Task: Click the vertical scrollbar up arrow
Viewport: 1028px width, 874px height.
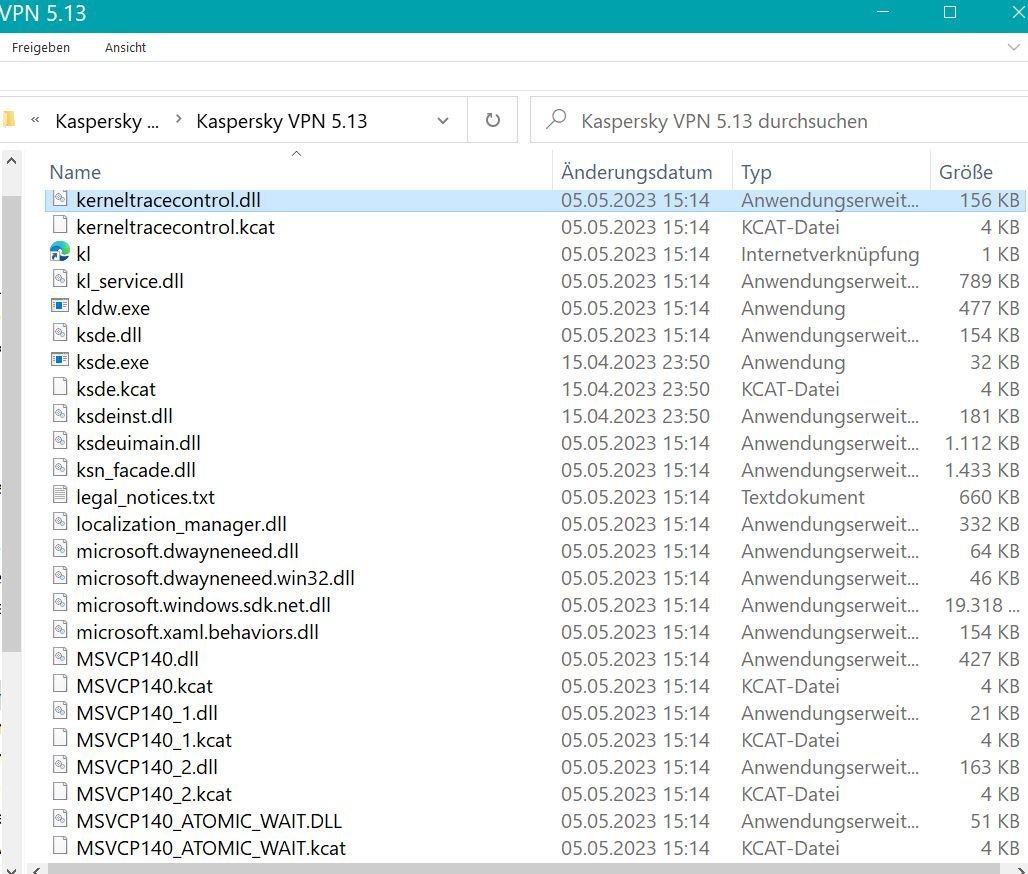Action: (x=11, y=161)
